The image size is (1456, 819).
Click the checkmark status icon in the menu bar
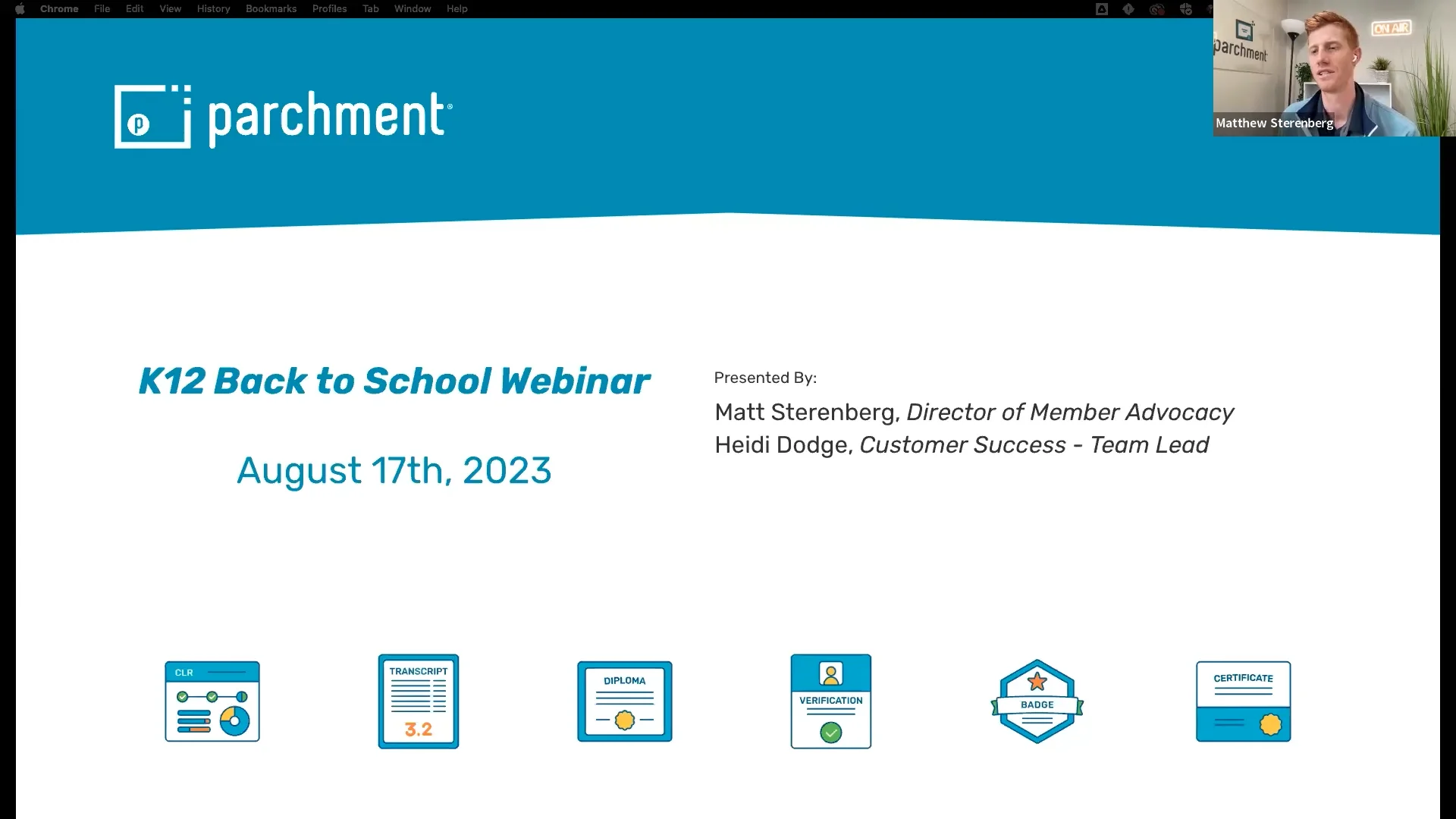(1185, 8)
